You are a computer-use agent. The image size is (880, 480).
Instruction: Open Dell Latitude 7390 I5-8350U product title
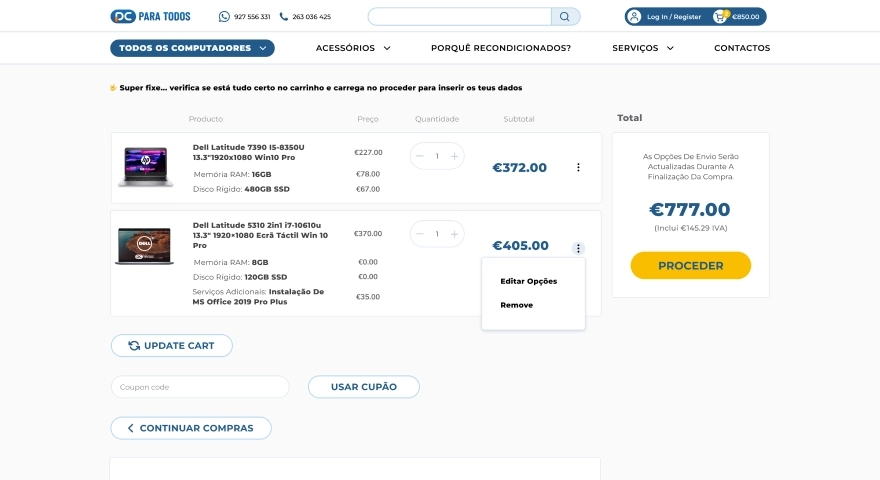(249, 152)
